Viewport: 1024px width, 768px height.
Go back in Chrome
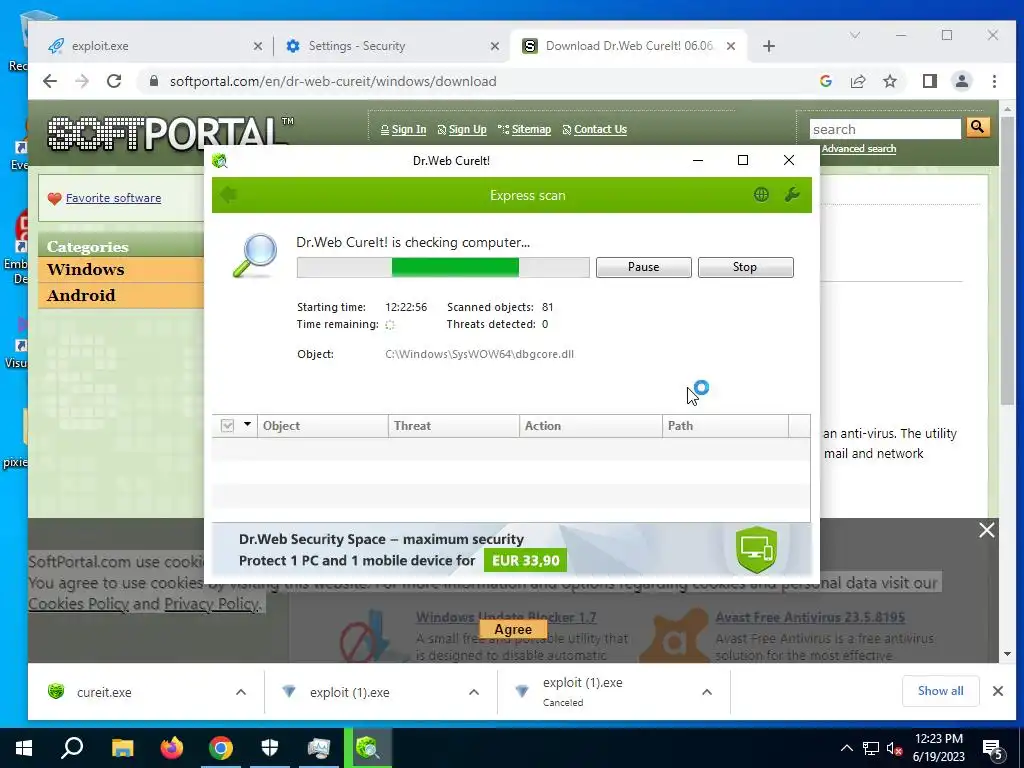(50, 81)
